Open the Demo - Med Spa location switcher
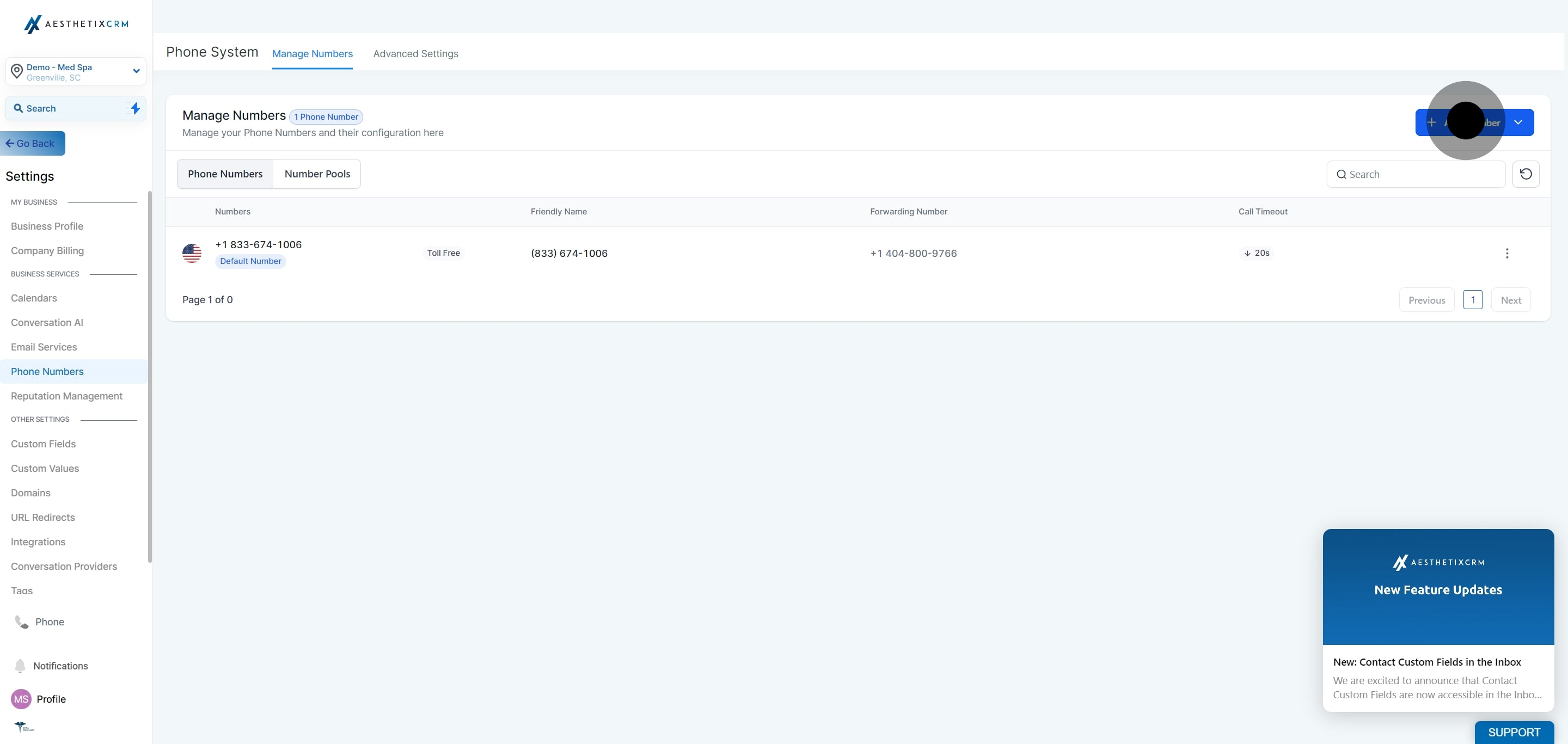The width and height of the screenshot is (1568, 744). pyautogui.click(x=76, y=72)
